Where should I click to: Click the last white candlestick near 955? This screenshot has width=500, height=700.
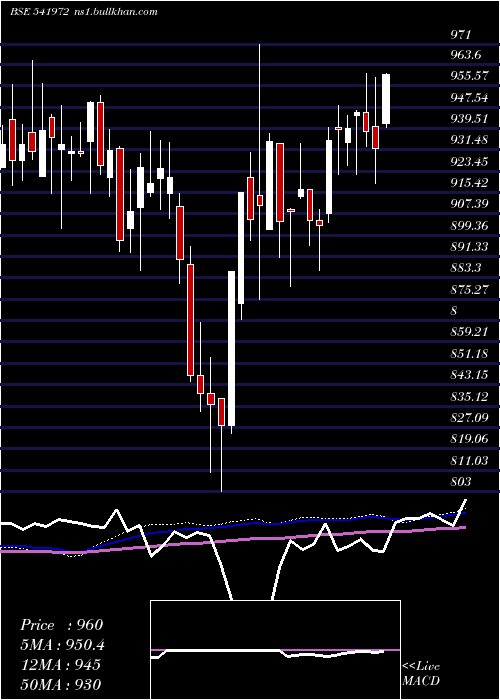[386, 99]
